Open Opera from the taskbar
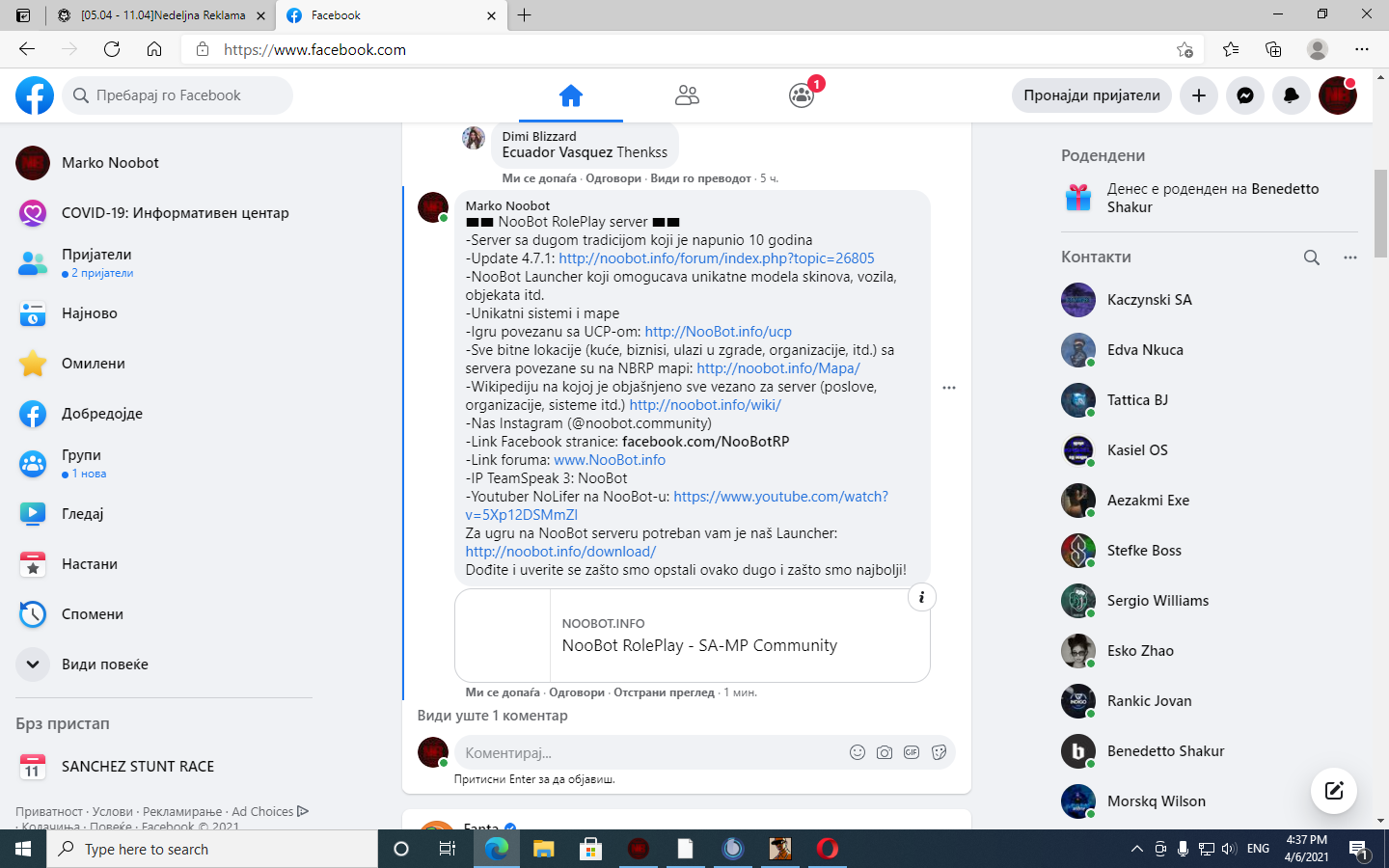Image resolution: width=1389 pixels, height=868 pixels. (x=828, y=849)
